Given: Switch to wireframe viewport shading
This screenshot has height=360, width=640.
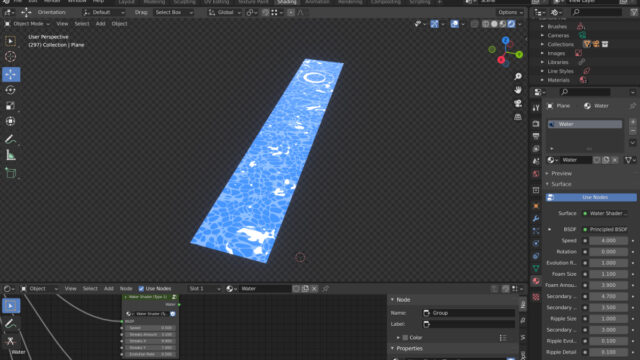Looking at the screenshot, I should [x=485, y=24].
